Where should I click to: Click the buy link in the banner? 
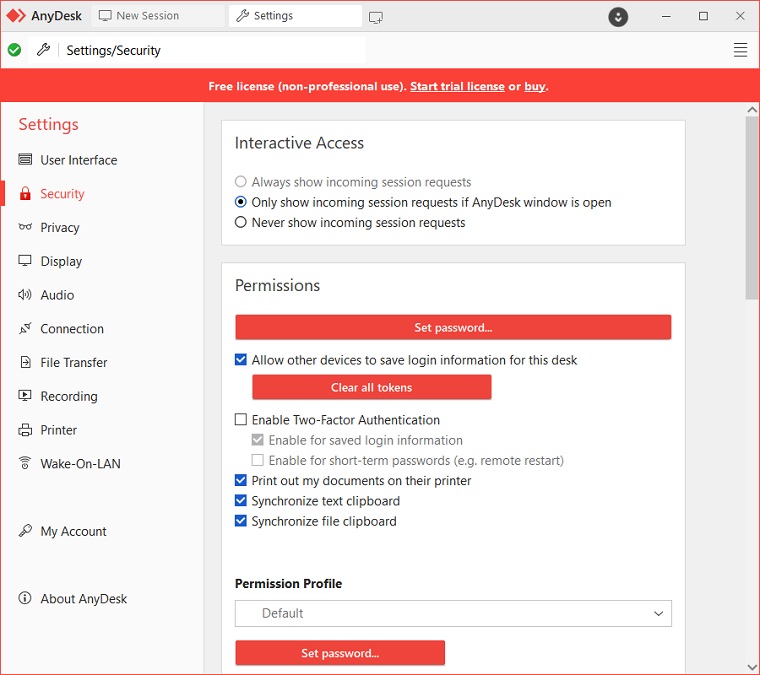click(535, 86)
